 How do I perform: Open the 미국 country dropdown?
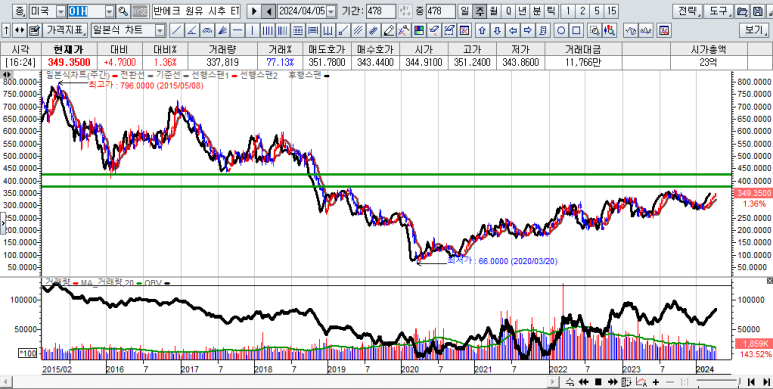[61, 11]
